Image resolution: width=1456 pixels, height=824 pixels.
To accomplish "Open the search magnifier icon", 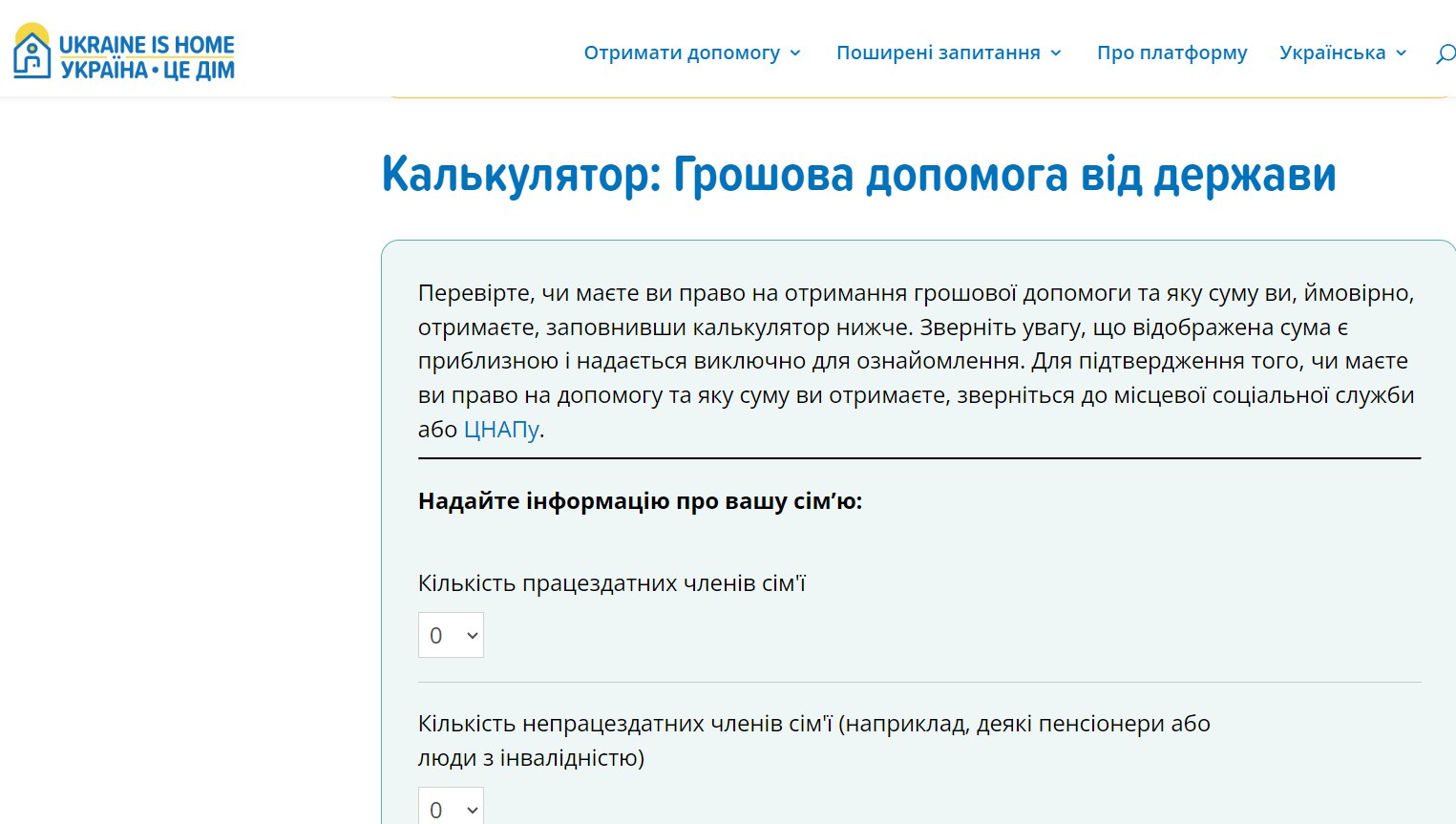I will [1445, 53].
